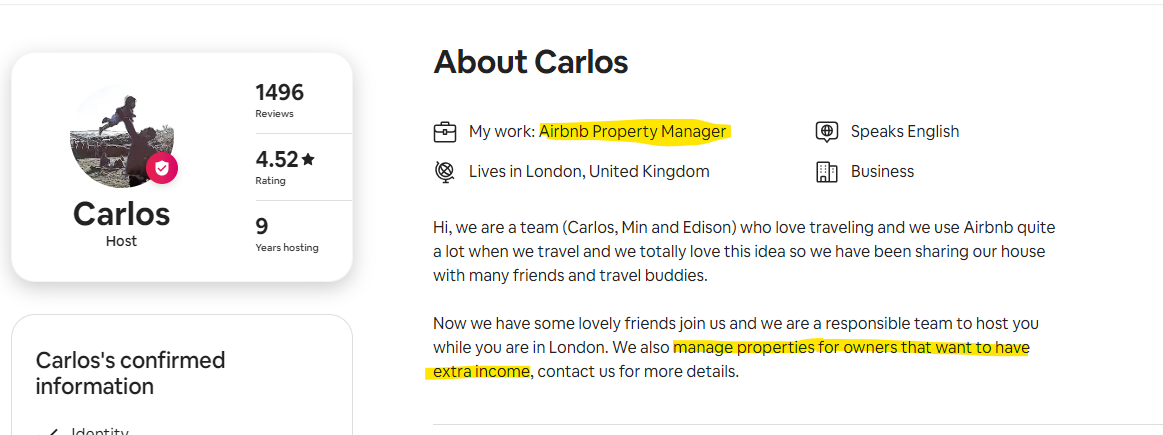1163x435 pixels.
Task: Click the Reviews label under 1496
Action: 273,114
